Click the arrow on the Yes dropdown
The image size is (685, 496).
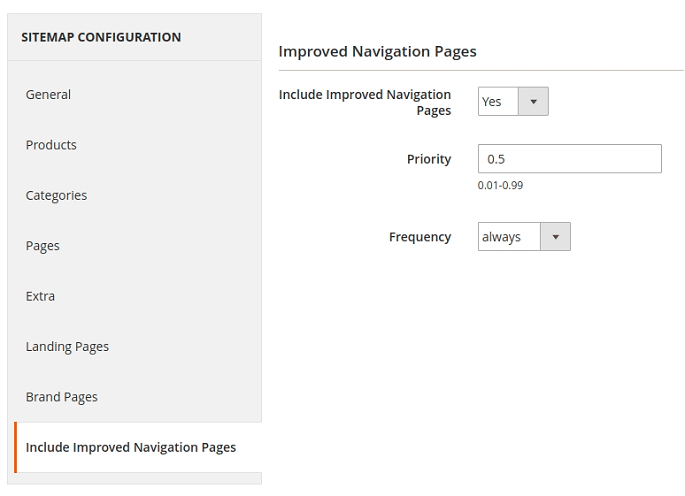(533, 101)
